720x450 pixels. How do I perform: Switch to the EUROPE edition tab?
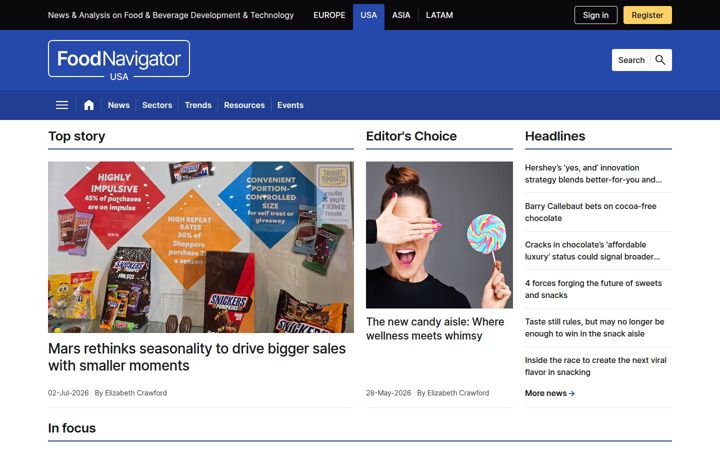329,15
